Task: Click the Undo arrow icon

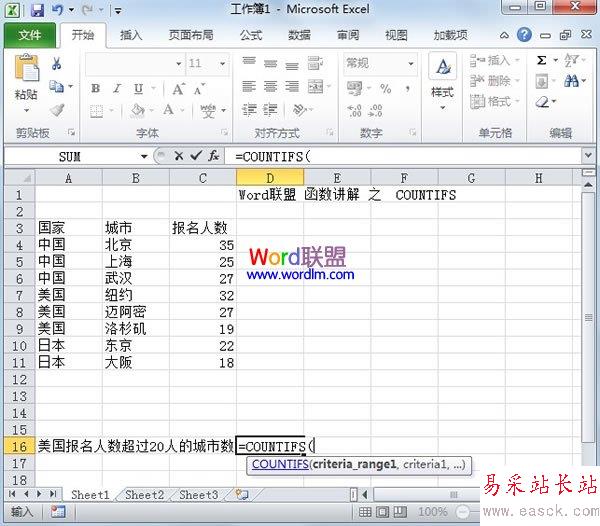Action: click(58, 10)
